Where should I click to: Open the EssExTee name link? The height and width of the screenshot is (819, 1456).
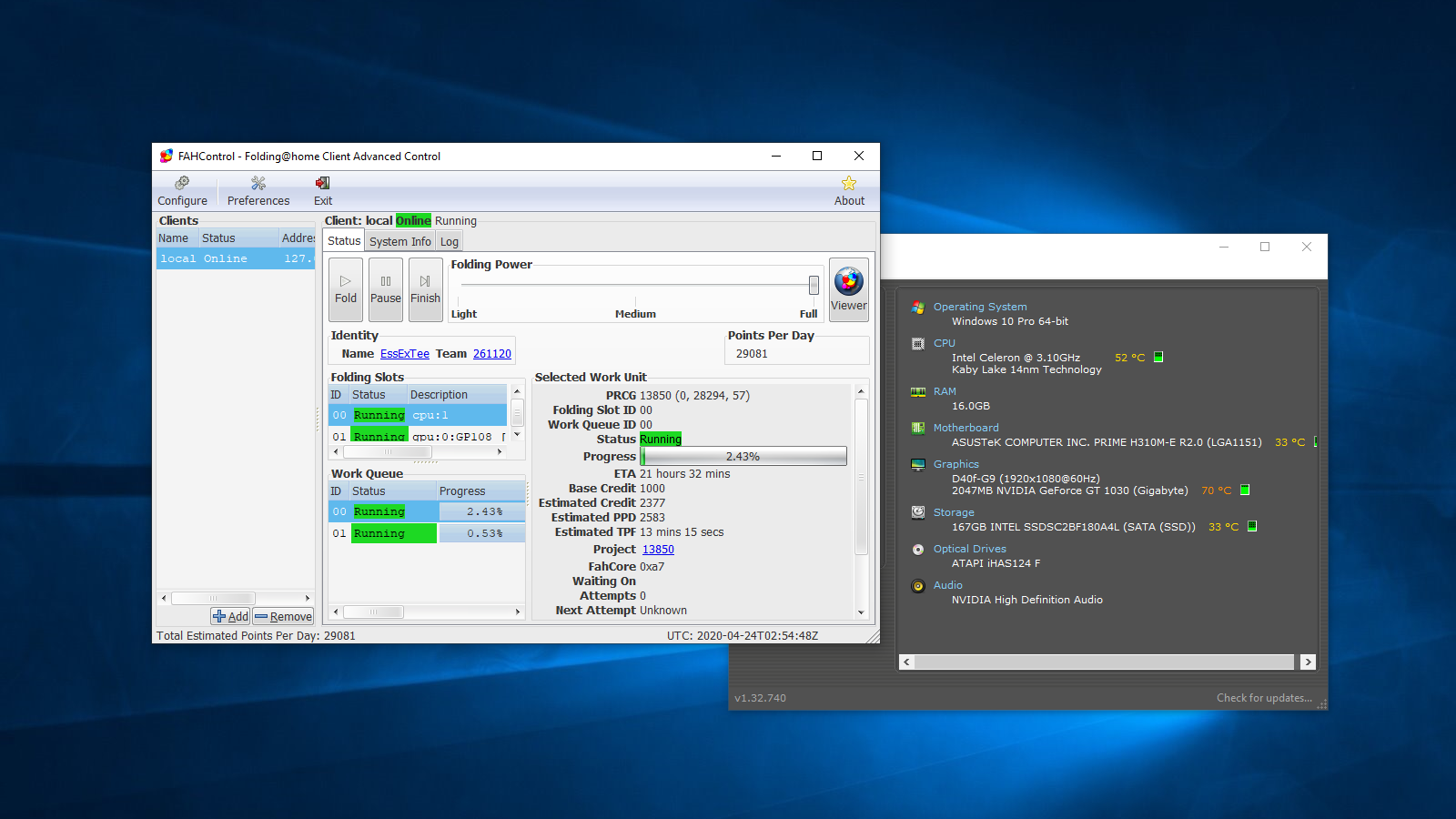coord(405,354)
